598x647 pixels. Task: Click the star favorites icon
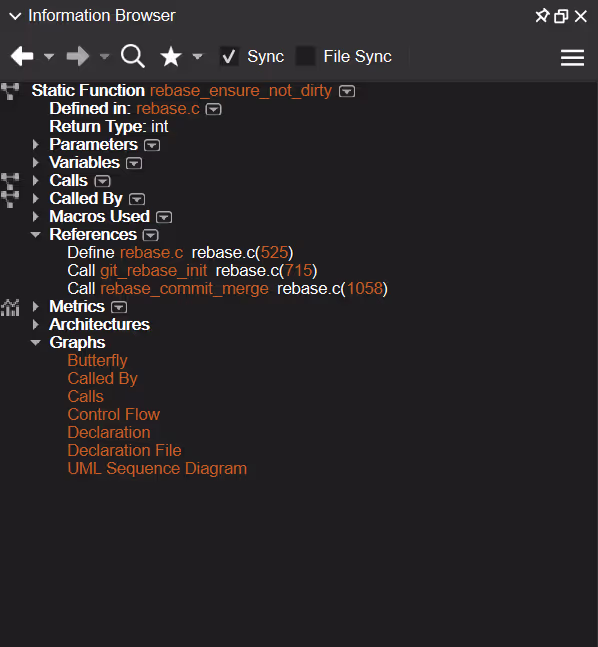coord(171,57)
